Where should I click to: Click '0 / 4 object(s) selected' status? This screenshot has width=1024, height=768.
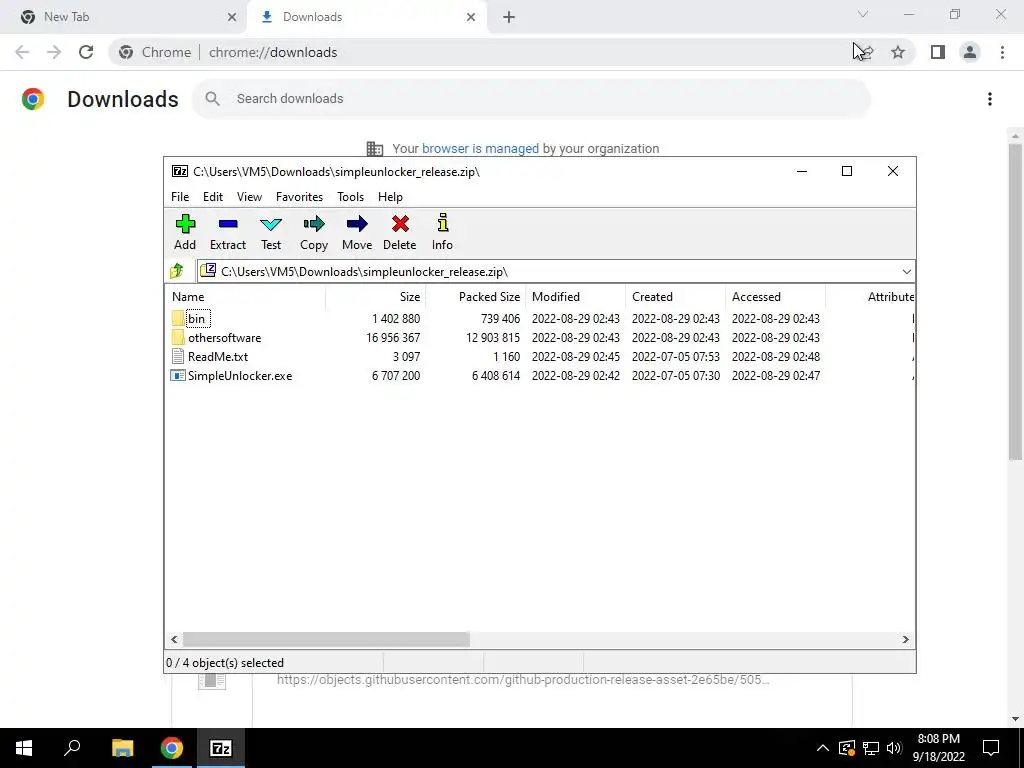pos(225,662)
